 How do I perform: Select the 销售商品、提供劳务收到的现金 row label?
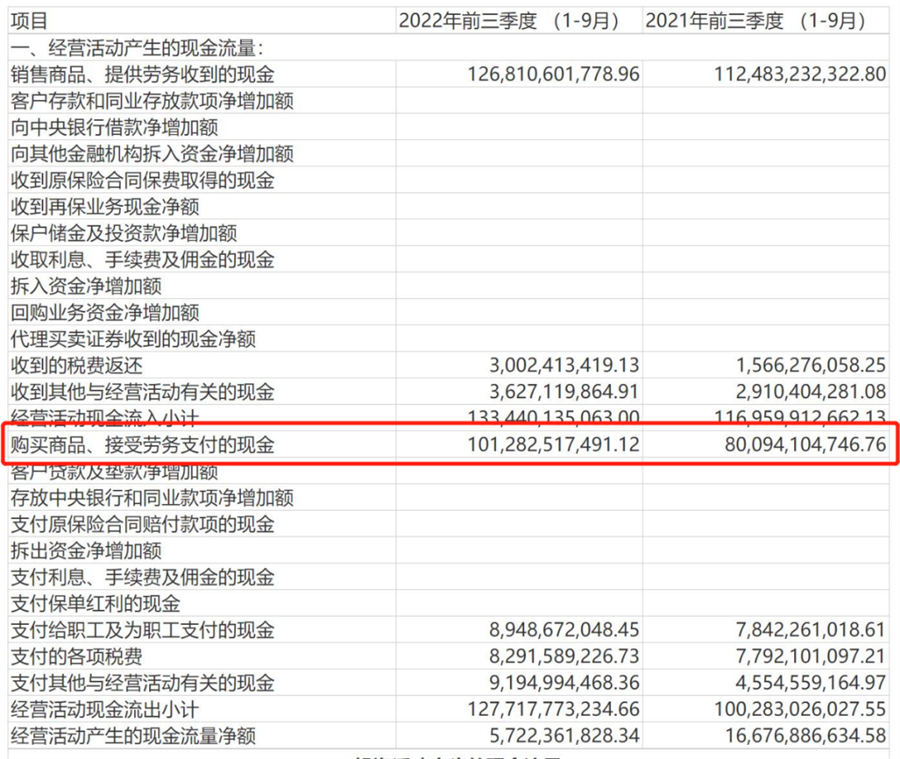(141, 74)
